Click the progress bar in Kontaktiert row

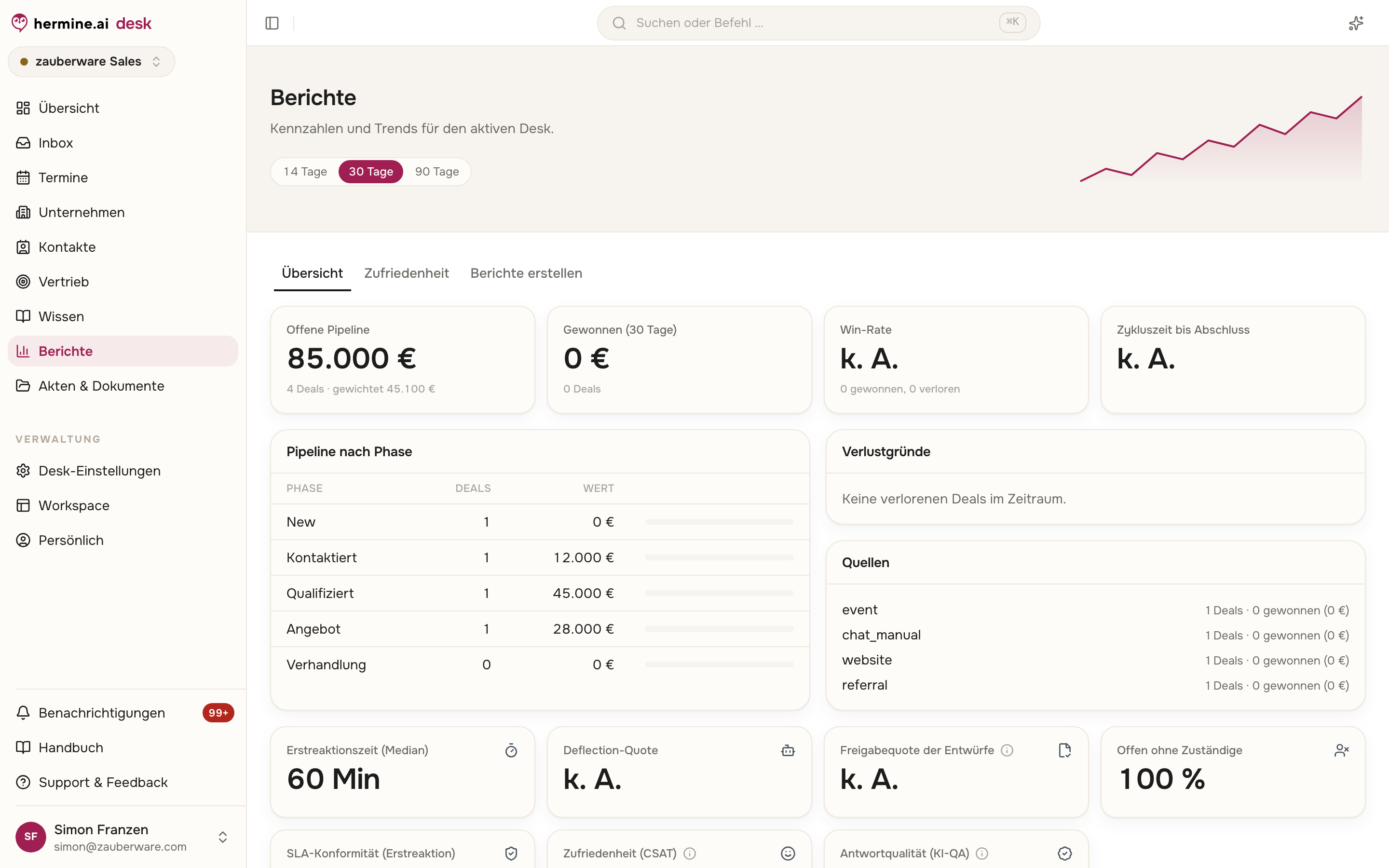pos(719,557)
